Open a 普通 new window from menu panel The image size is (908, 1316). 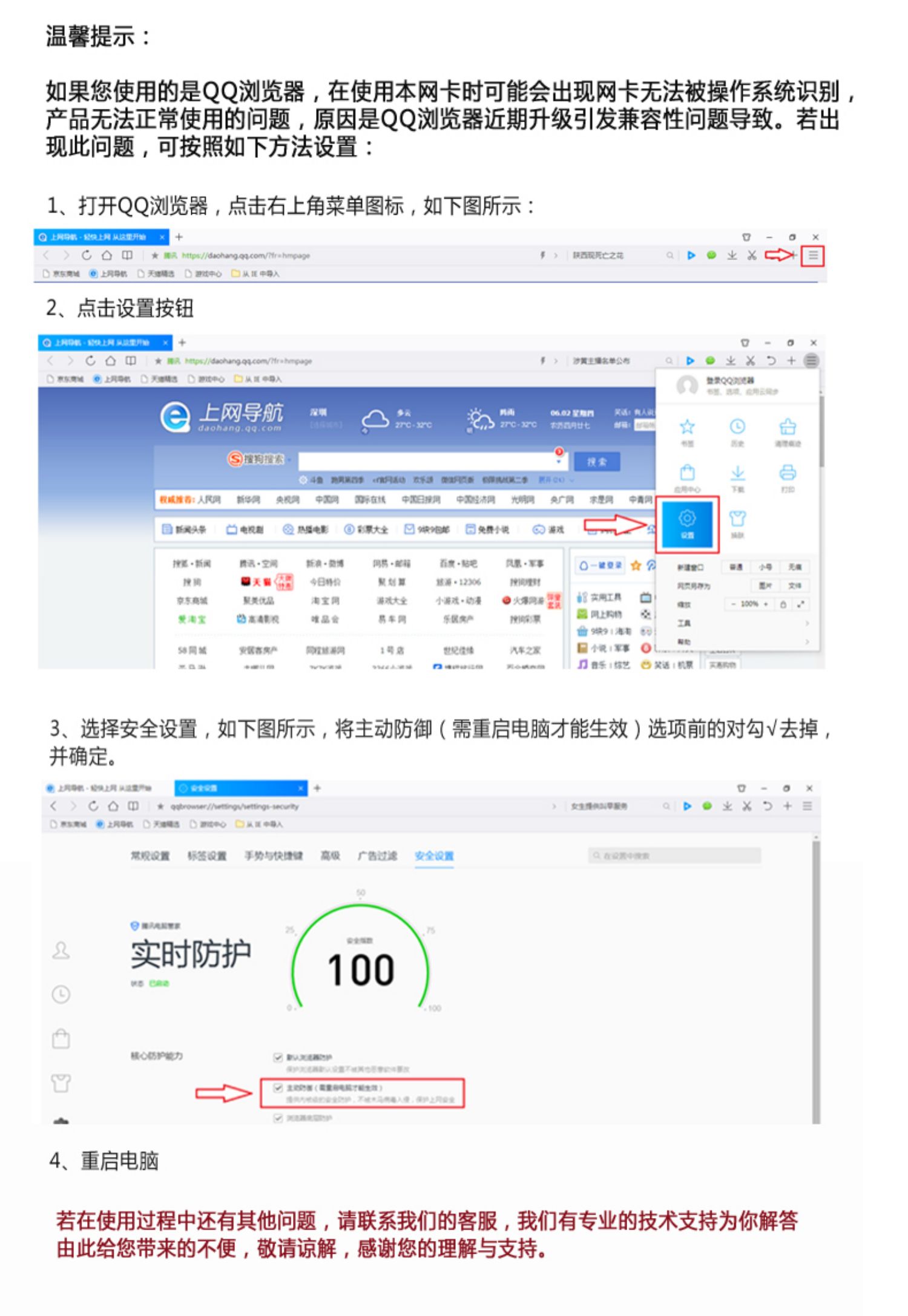[735, 567]
